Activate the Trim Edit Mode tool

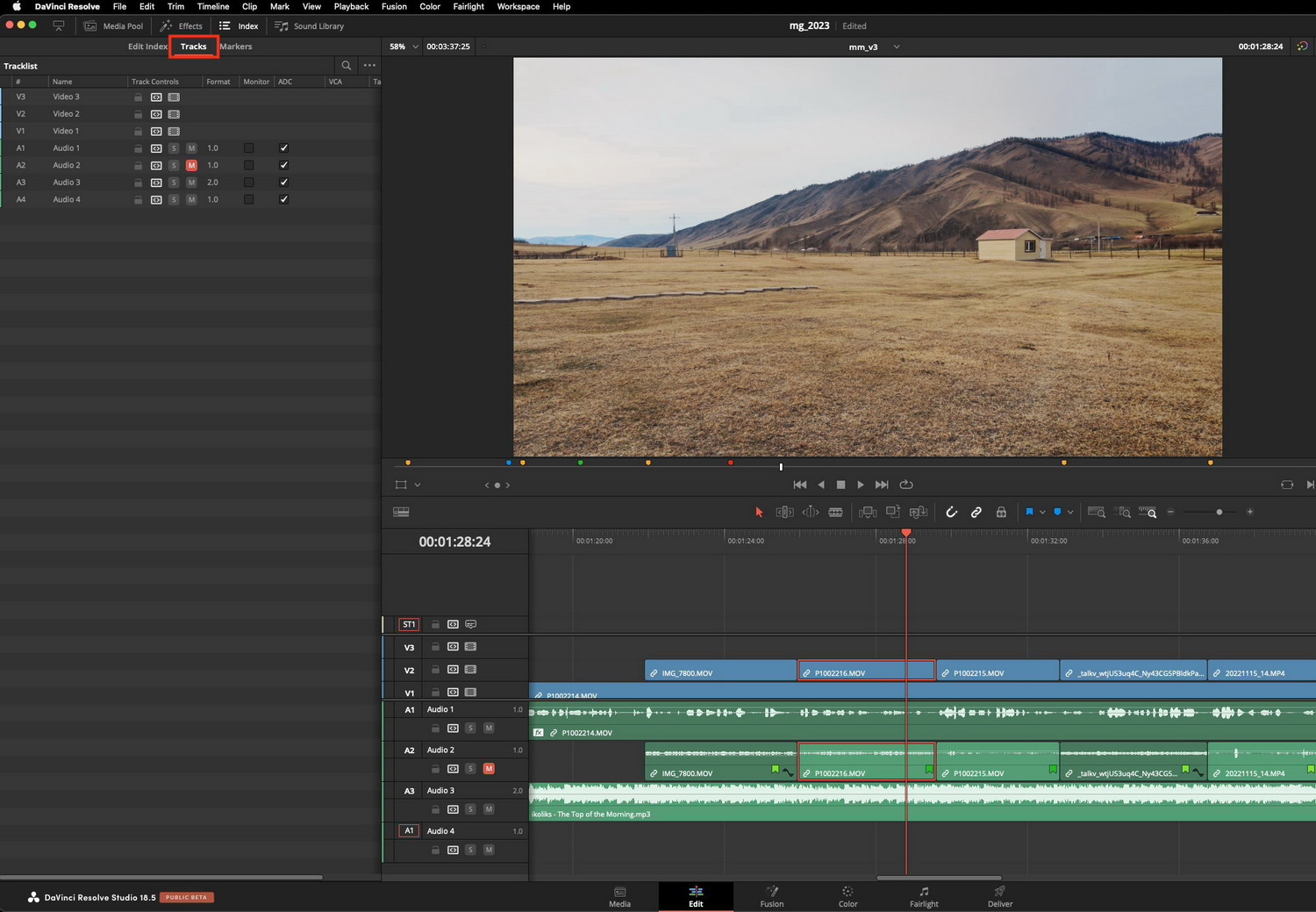coord(784,512)
